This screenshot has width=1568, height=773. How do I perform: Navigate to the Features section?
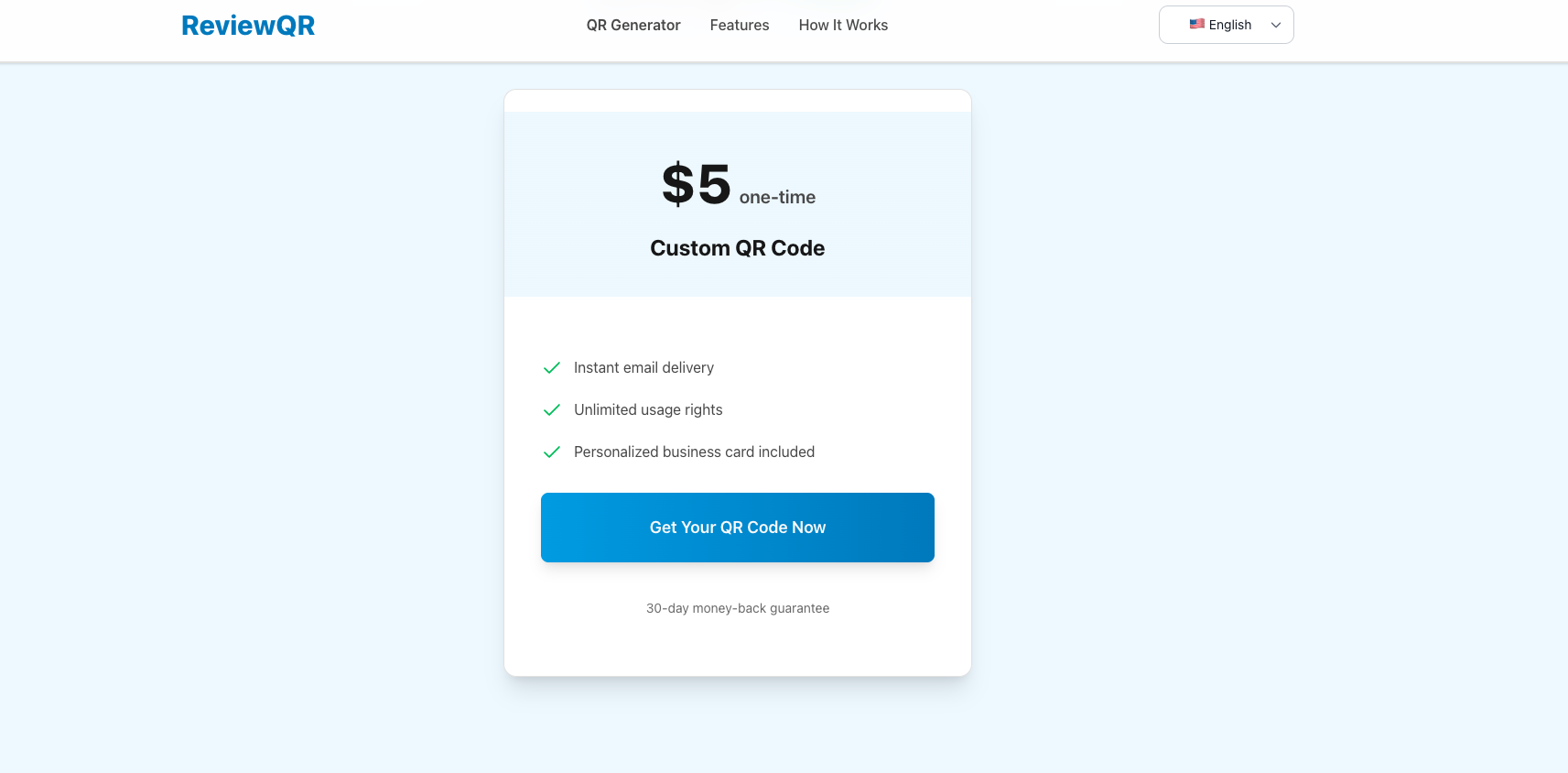[739, 25]
